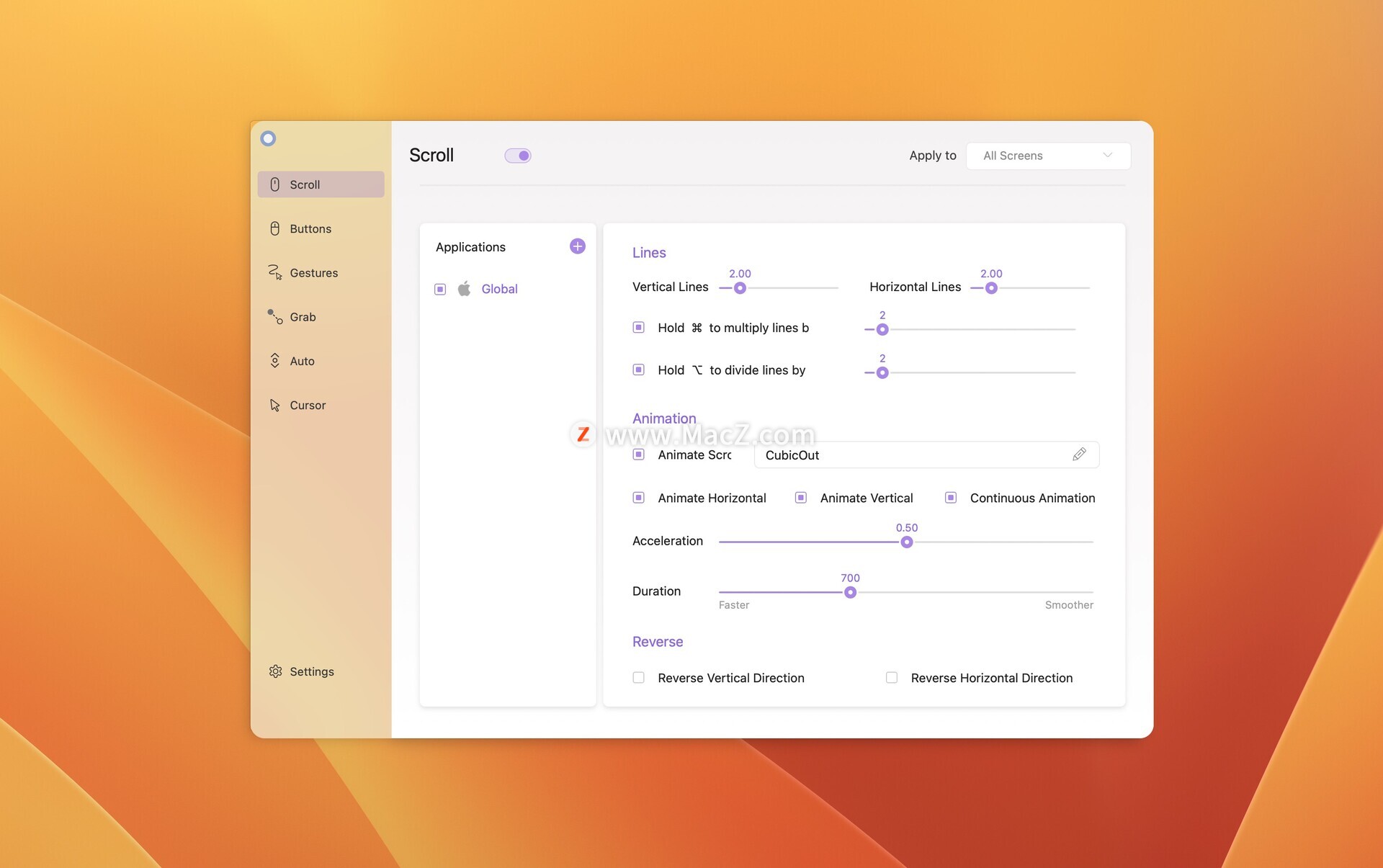Screen dimensions: 1383x868
Task: Click the Apple logo beside Global
Action: click(x=464, y=289)
